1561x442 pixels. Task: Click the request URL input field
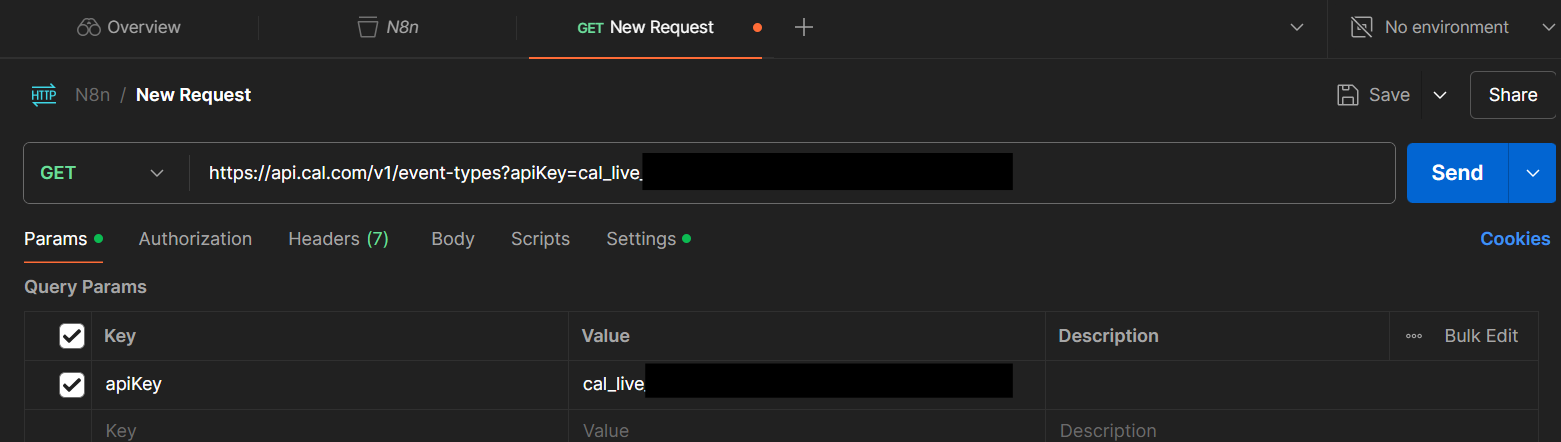(1200, 173)
